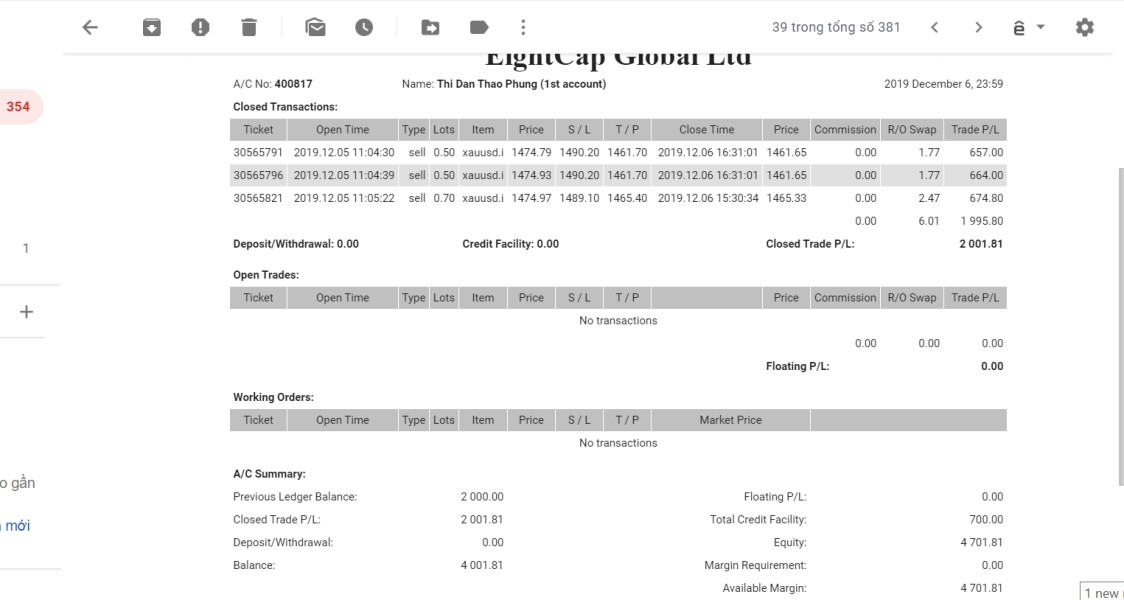The image size is (1124, 600).
Task: Select ticket number 30565791
Action: tap(258, 152)
